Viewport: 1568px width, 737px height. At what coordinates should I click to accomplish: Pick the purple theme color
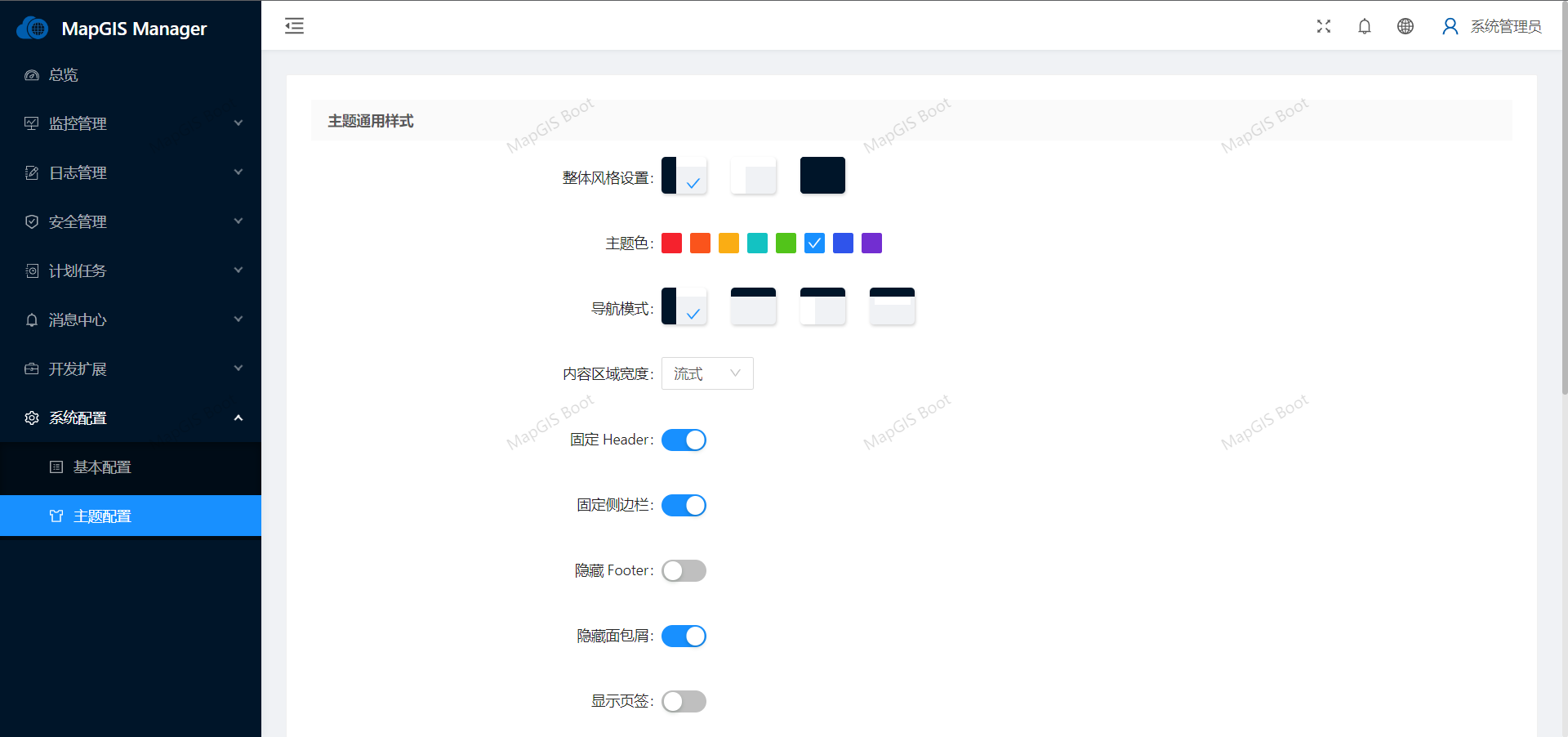(871, 243)
